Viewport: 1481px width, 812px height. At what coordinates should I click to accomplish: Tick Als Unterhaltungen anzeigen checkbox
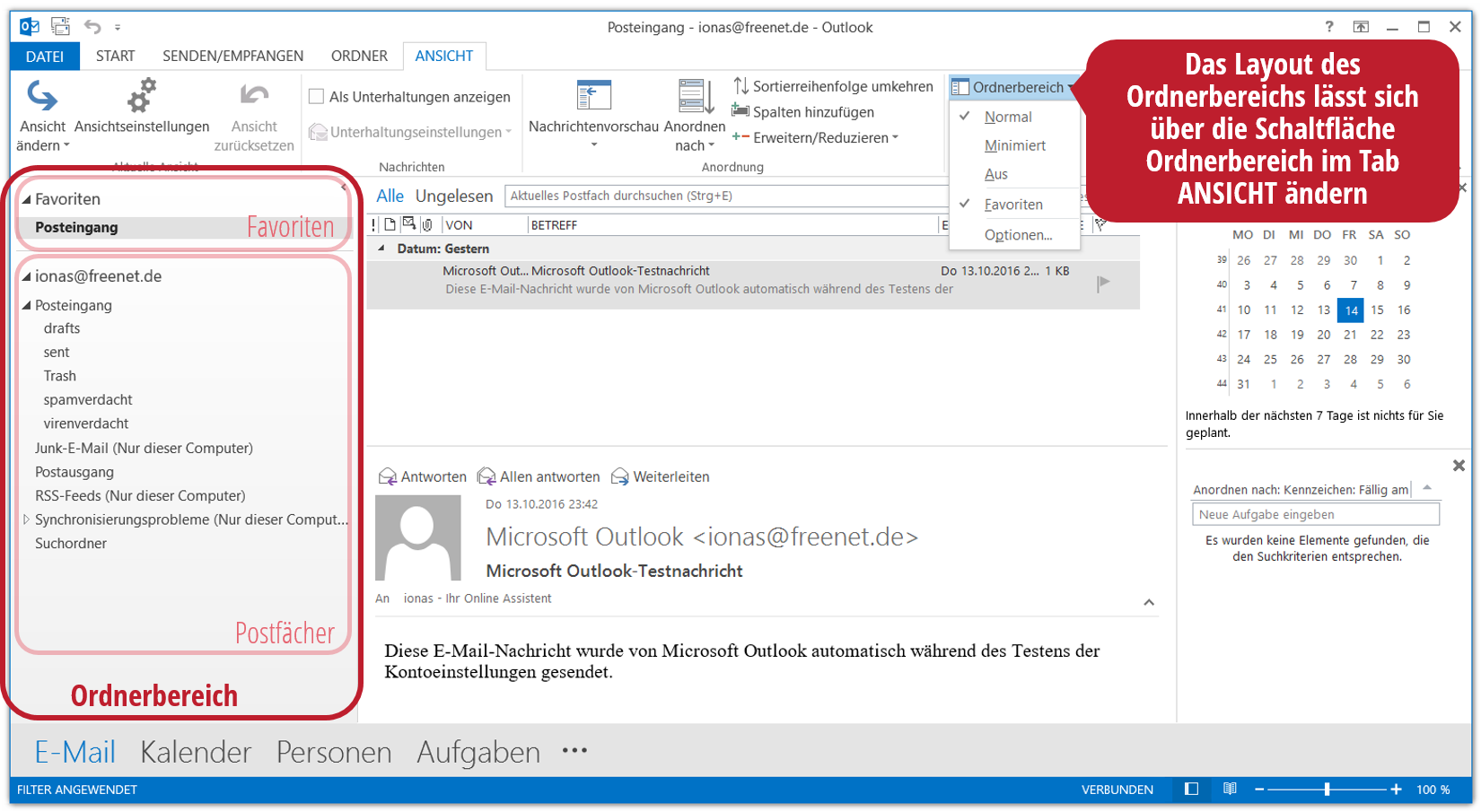(x=316, y=96)
